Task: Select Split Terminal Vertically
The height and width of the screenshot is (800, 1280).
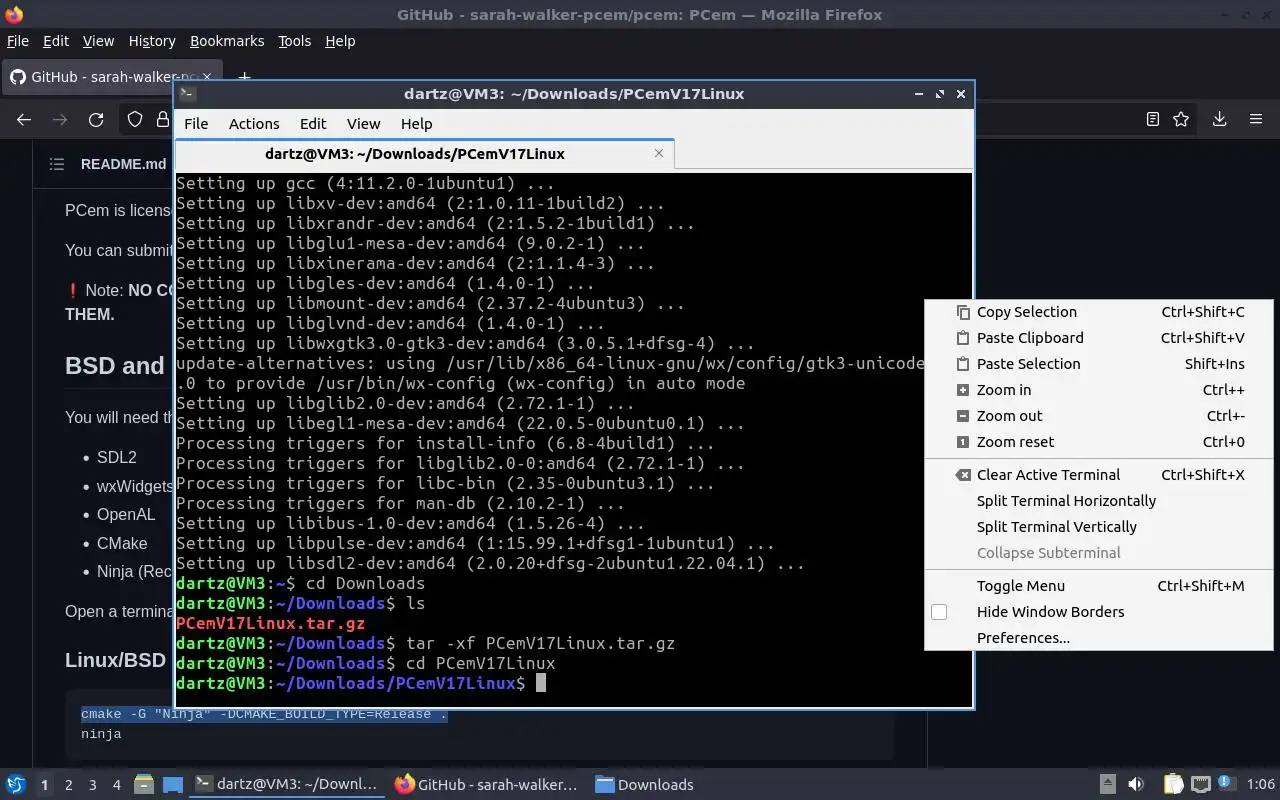Action: [x=1099, y=527]
